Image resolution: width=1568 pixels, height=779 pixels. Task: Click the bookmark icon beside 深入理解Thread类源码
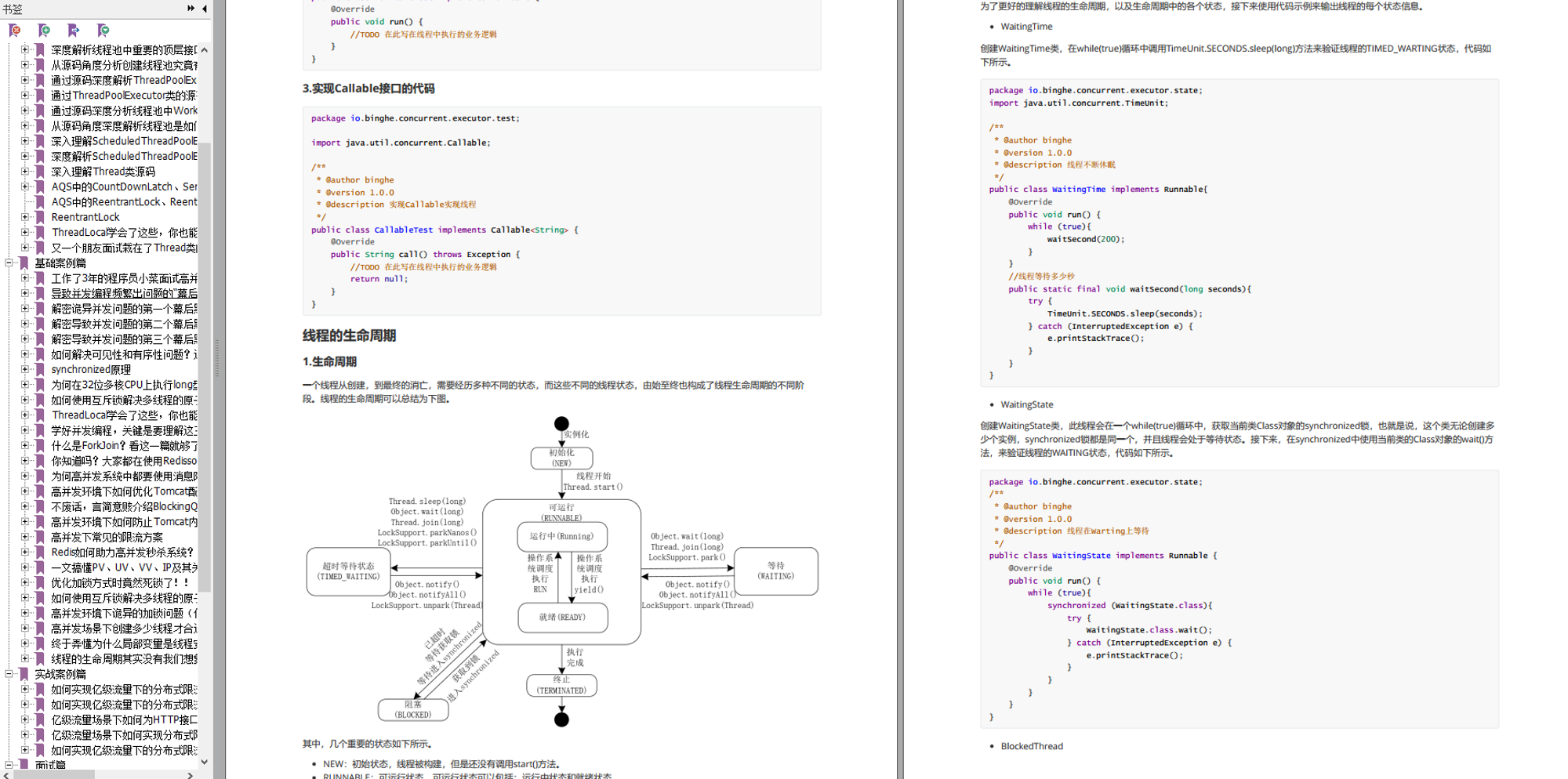(40, 172)
